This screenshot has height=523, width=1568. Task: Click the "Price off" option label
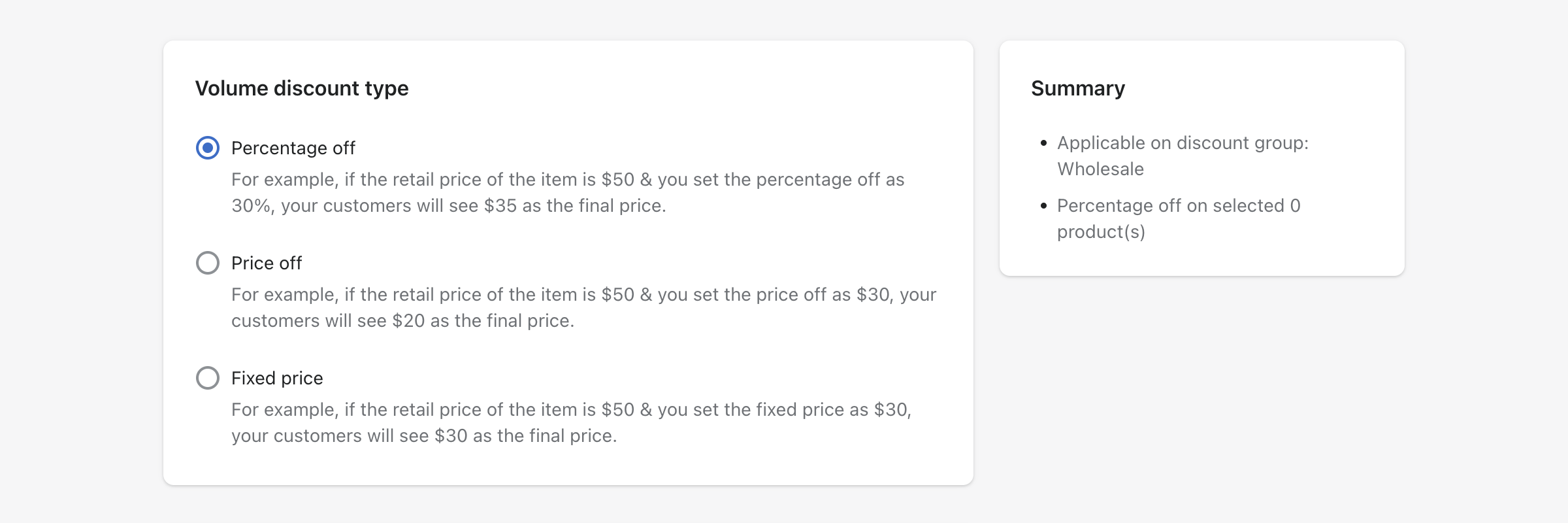point(267,263)
